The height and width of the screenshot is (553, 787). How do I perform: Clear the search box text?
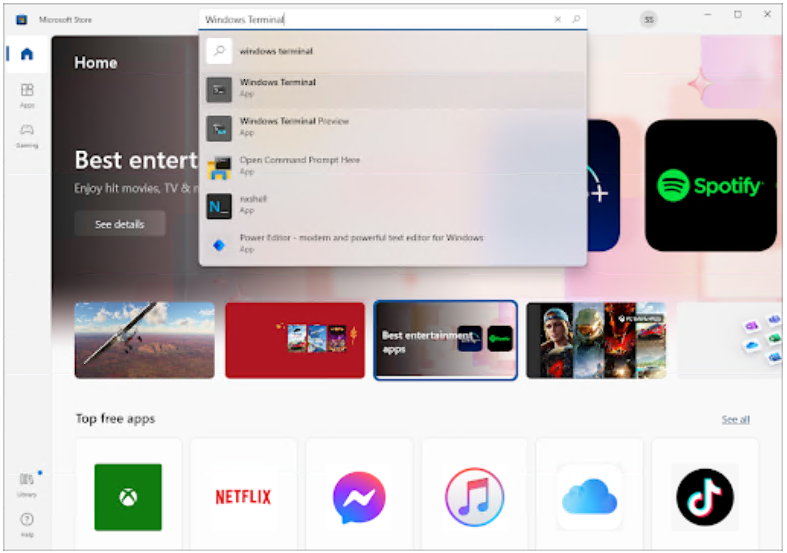(x=558, y=19)
